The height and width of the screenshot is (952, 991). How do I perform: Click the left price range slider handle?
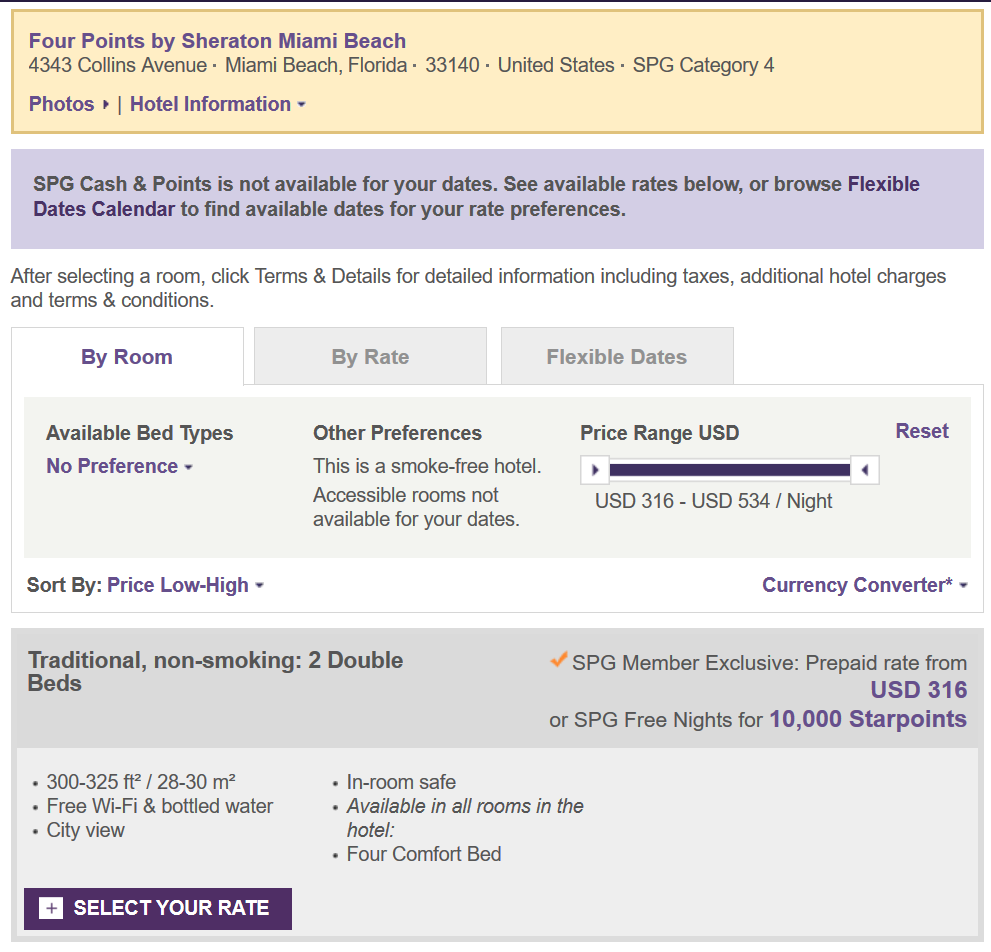pyautogui.click(x=594, y=469)
